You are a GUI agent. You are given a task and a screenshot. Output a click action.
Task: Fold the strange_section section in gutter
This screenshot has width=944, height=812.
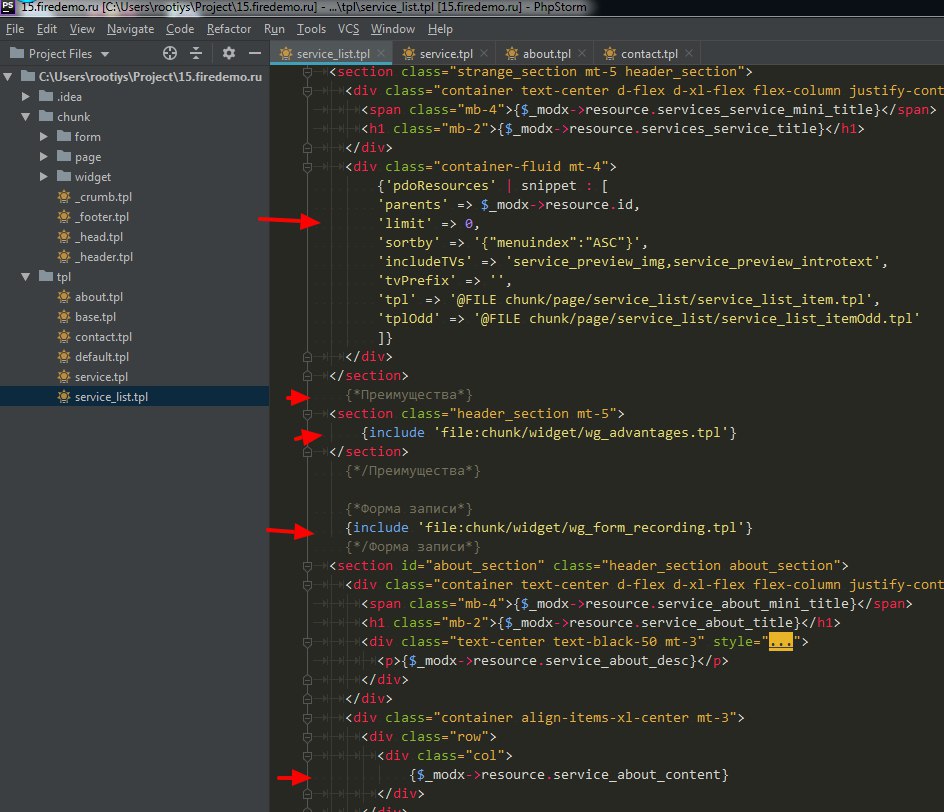307,72
